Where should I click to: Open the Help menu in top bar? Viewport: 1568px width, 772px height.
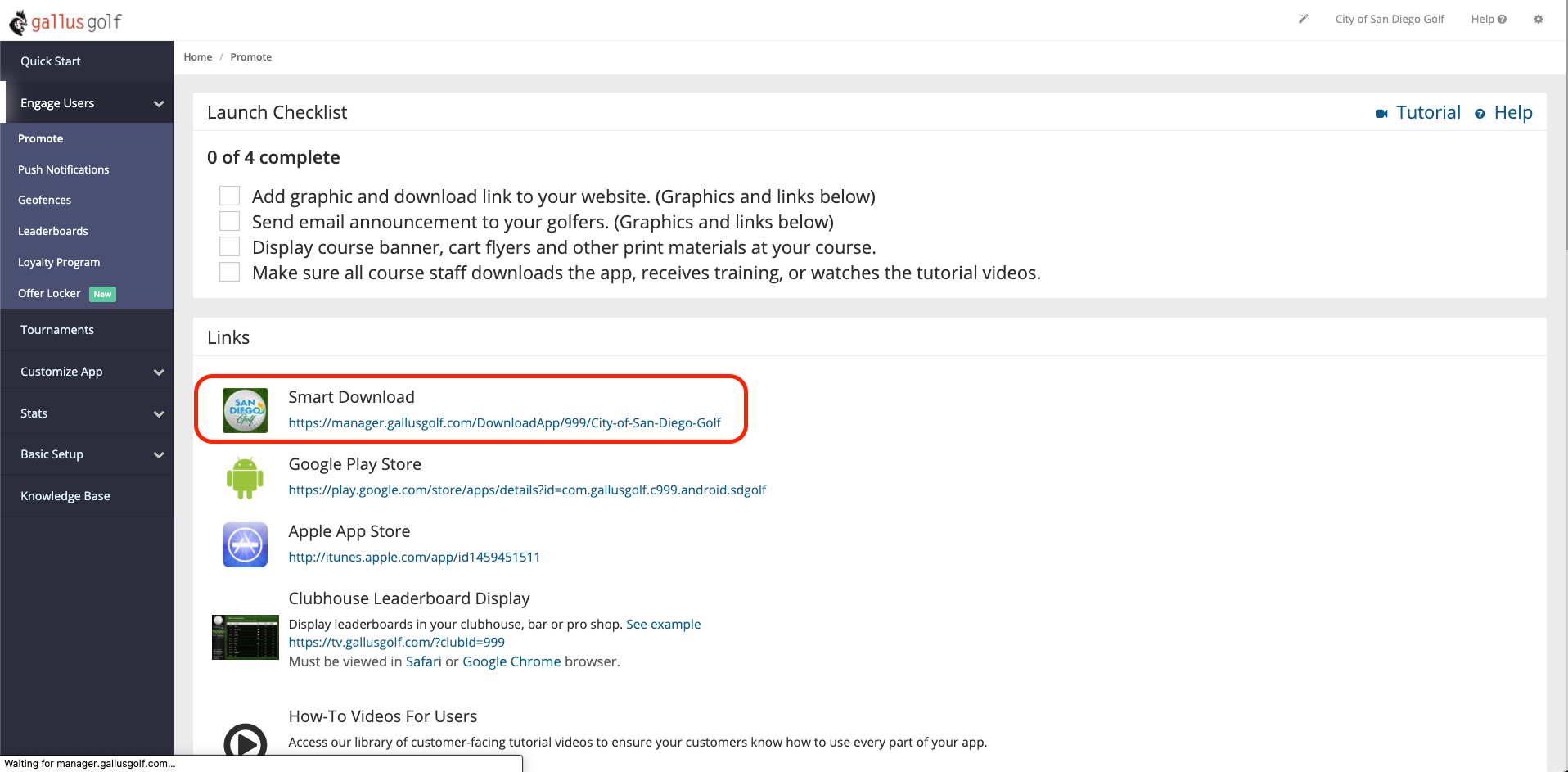tap(1489, 19)
